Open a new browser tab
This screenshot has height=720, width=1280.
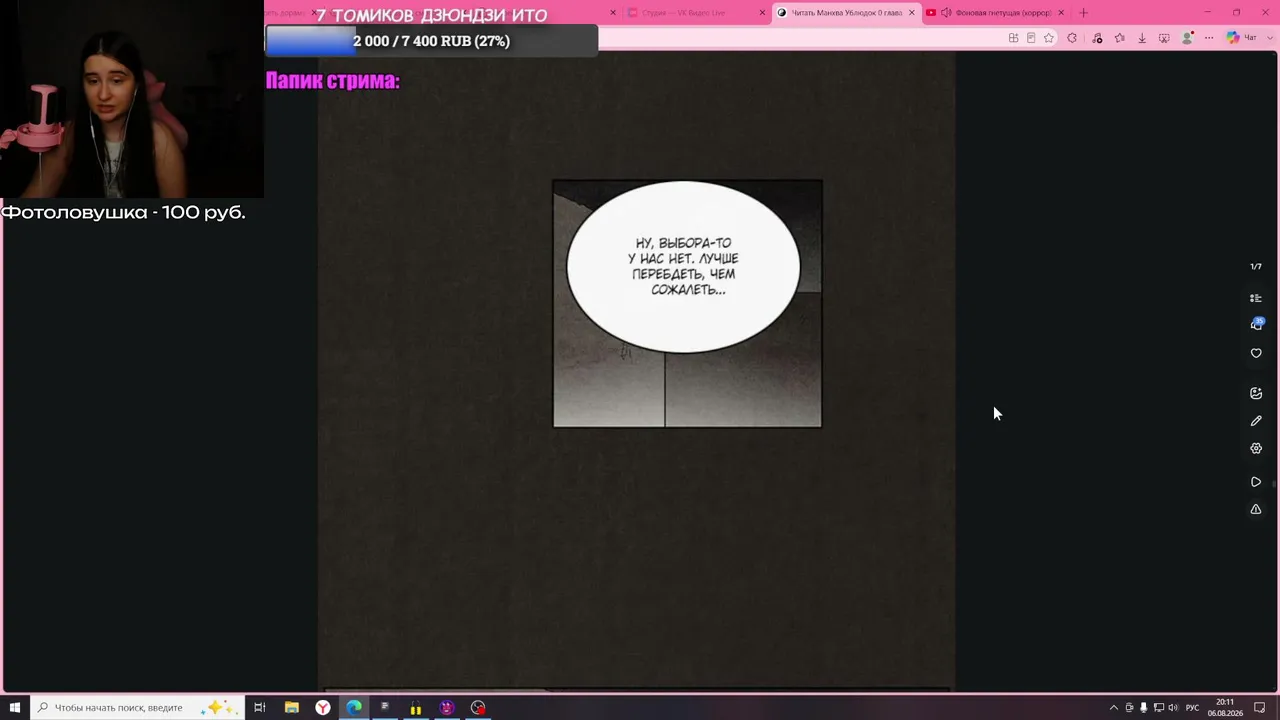[x=1083, y=13]
